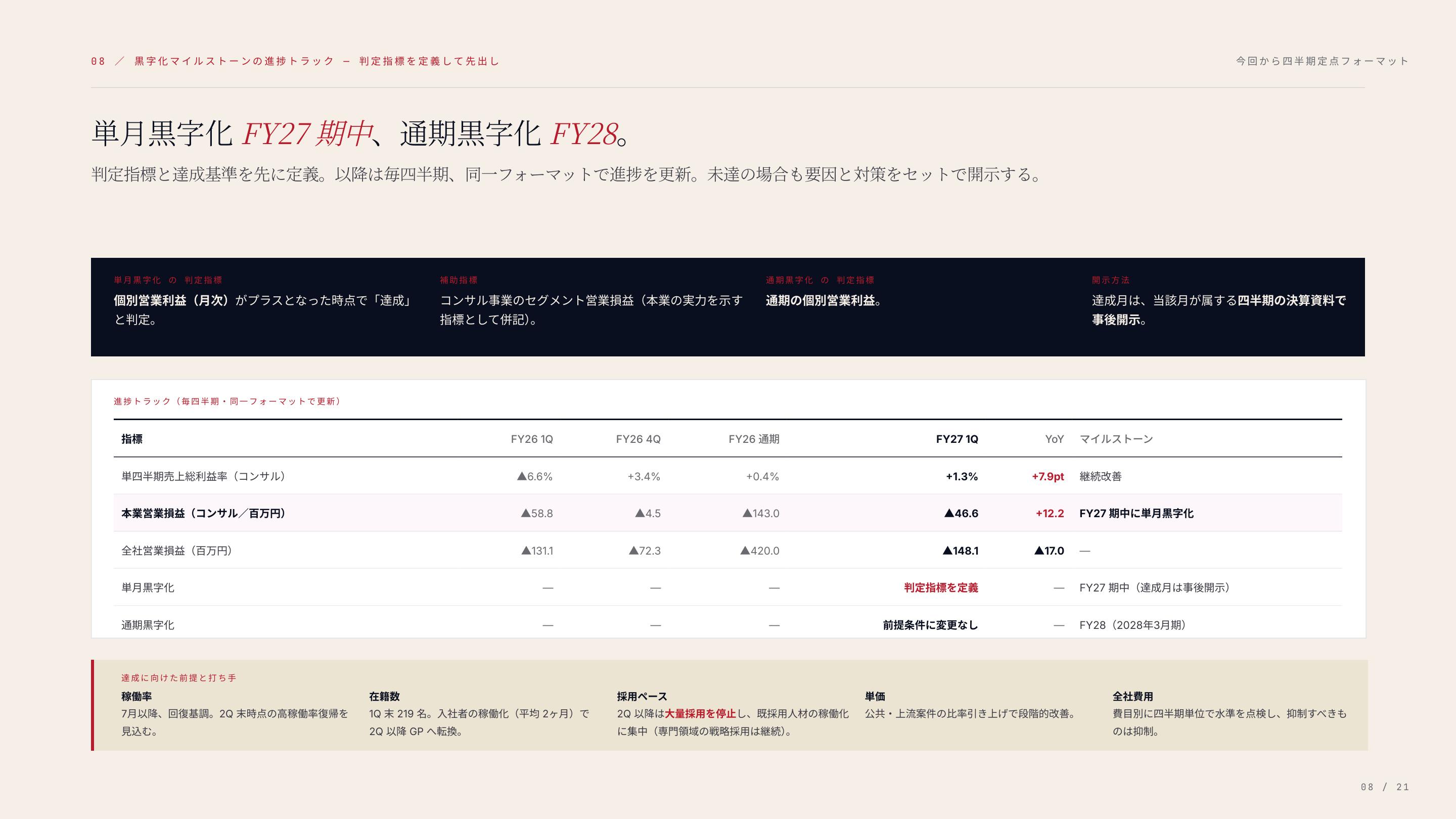
Task: Click the dark panel label '補助指標'
Action: (459, 281)
